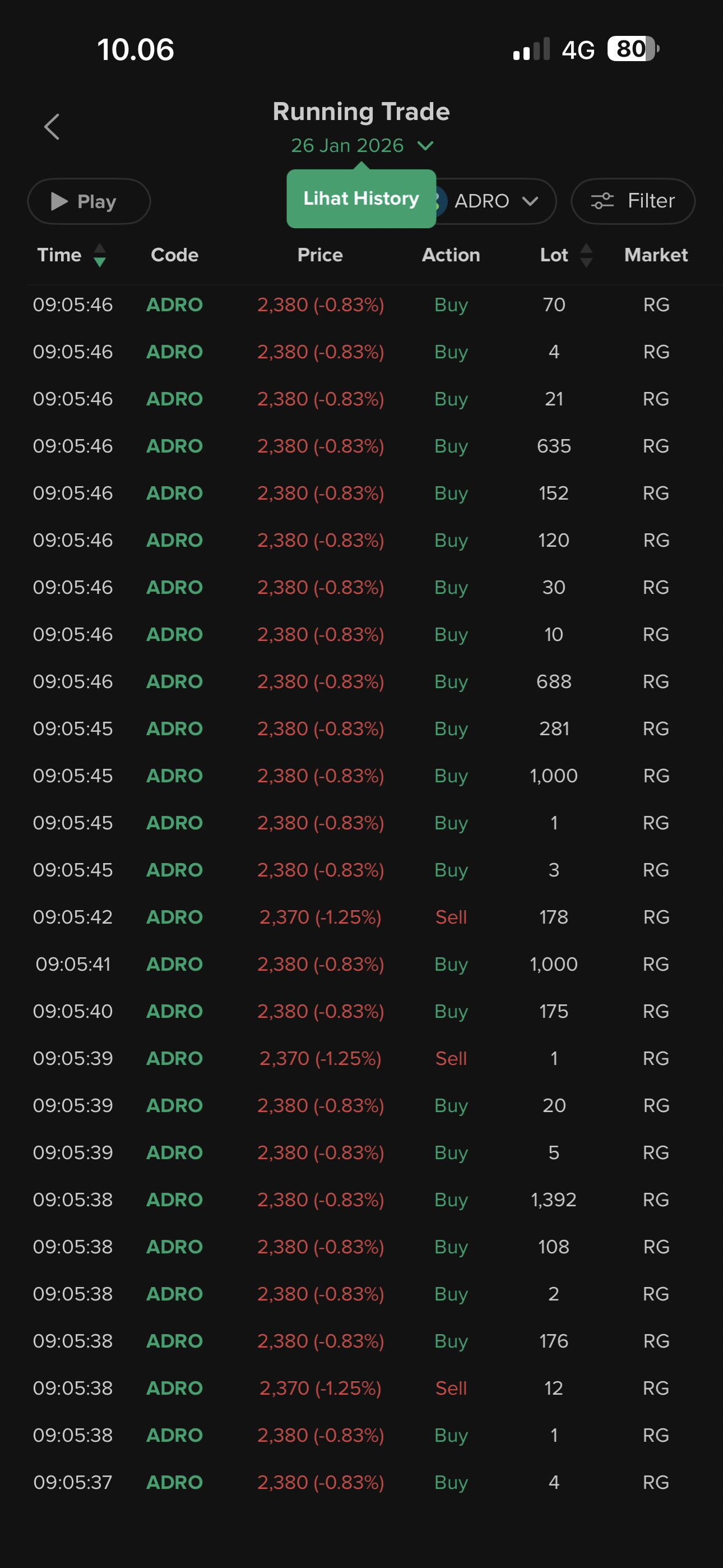Tap the Sell trade of 12 lots
The height and width of the screenshot is (1568, 723).
pyautogui.click(x=361, y=1389)
